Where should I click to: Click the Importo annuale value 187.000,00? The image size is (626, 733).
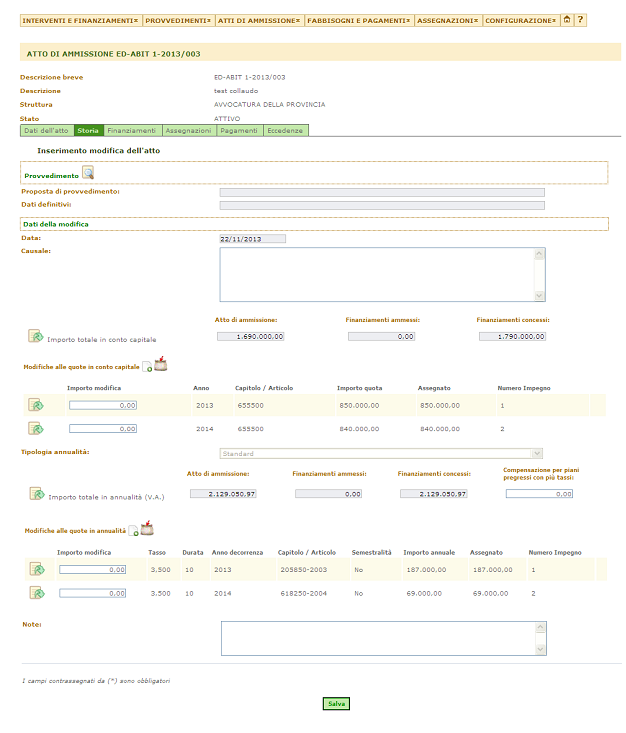[x=426, y=569]
